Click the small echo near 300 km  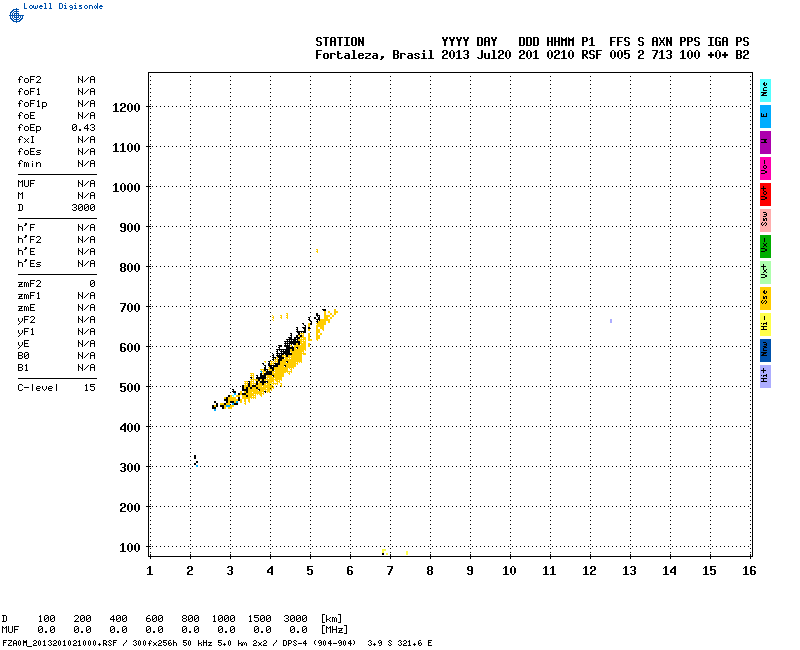coord(195,461)
